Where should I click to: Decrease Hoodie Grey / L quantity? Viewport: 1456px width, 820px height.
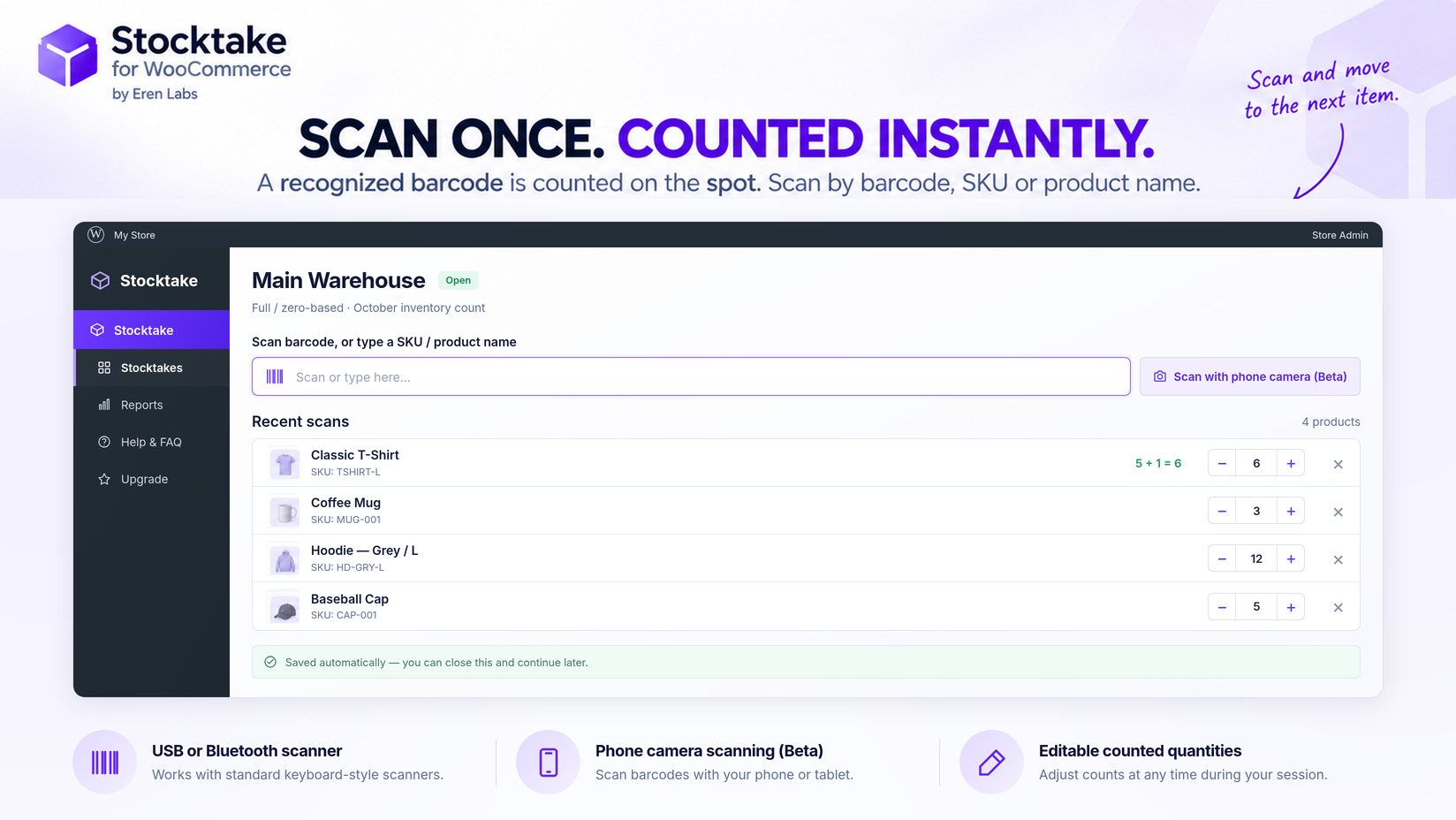1222,558
